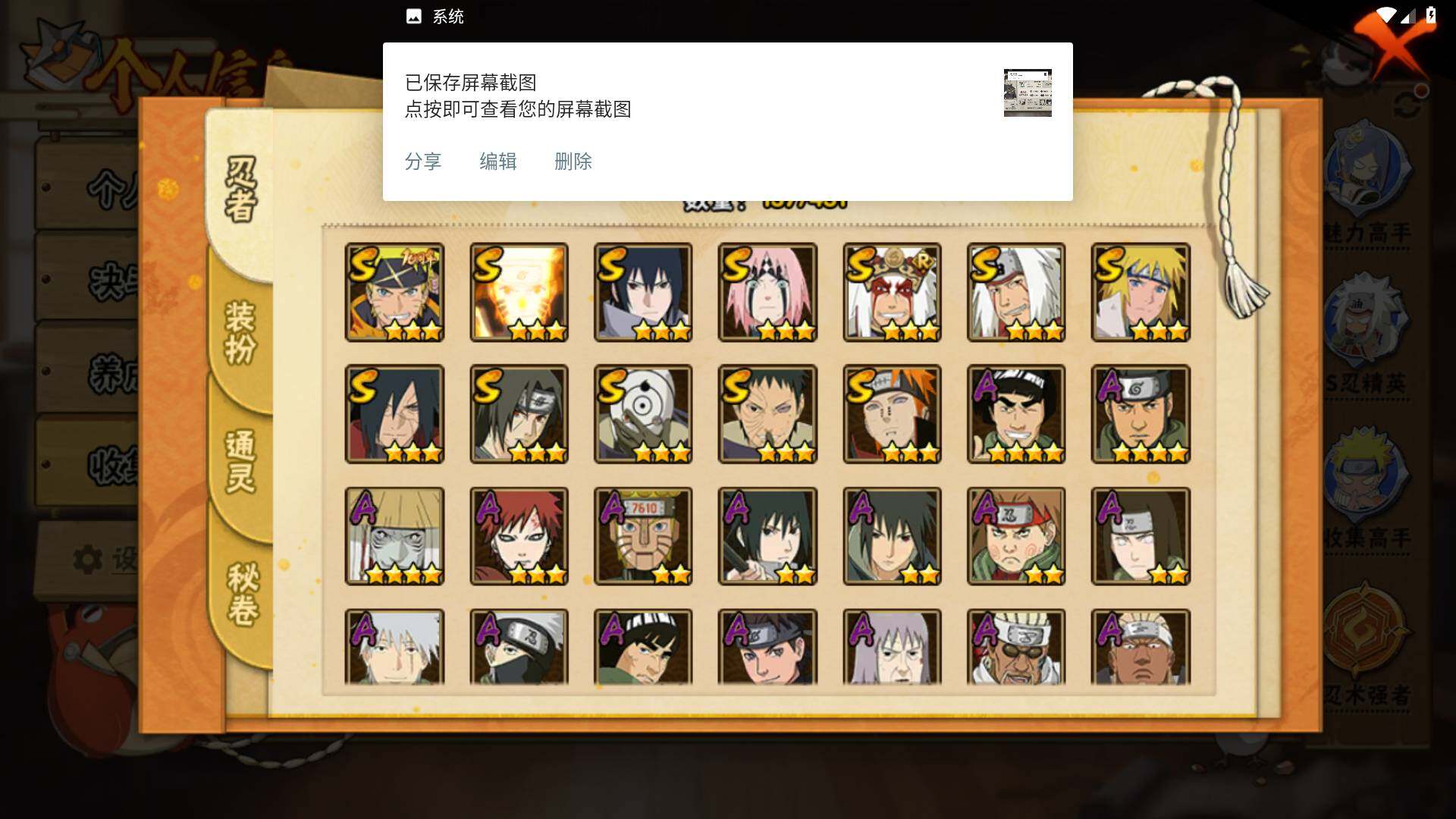
Task: Tap 分享 in the screenshot notification
Action: point(423,162)
